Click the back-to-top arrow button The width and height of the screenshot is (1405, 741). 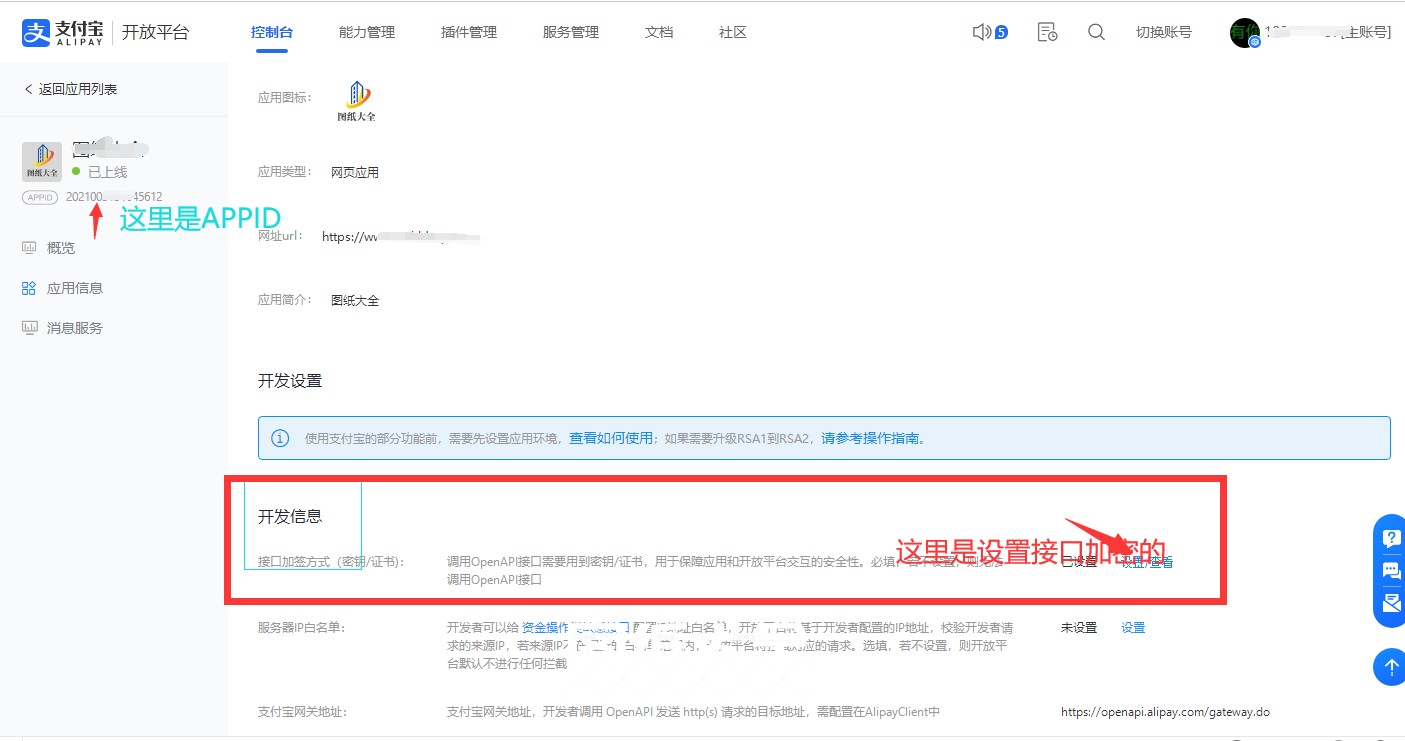(x=1391, y=666)
